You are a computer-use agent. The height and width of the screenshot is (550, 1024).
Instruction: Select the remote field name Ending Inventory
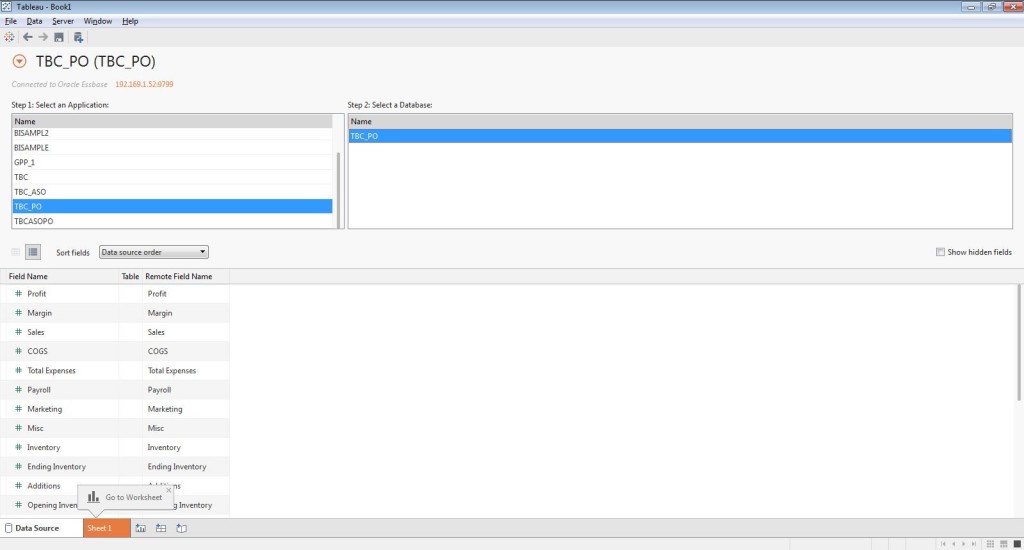point(177,466)
